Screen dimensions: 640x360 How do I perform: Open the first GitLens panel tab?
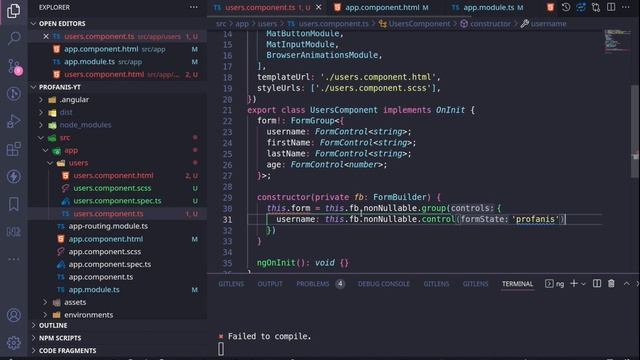[x=231, y=284]
